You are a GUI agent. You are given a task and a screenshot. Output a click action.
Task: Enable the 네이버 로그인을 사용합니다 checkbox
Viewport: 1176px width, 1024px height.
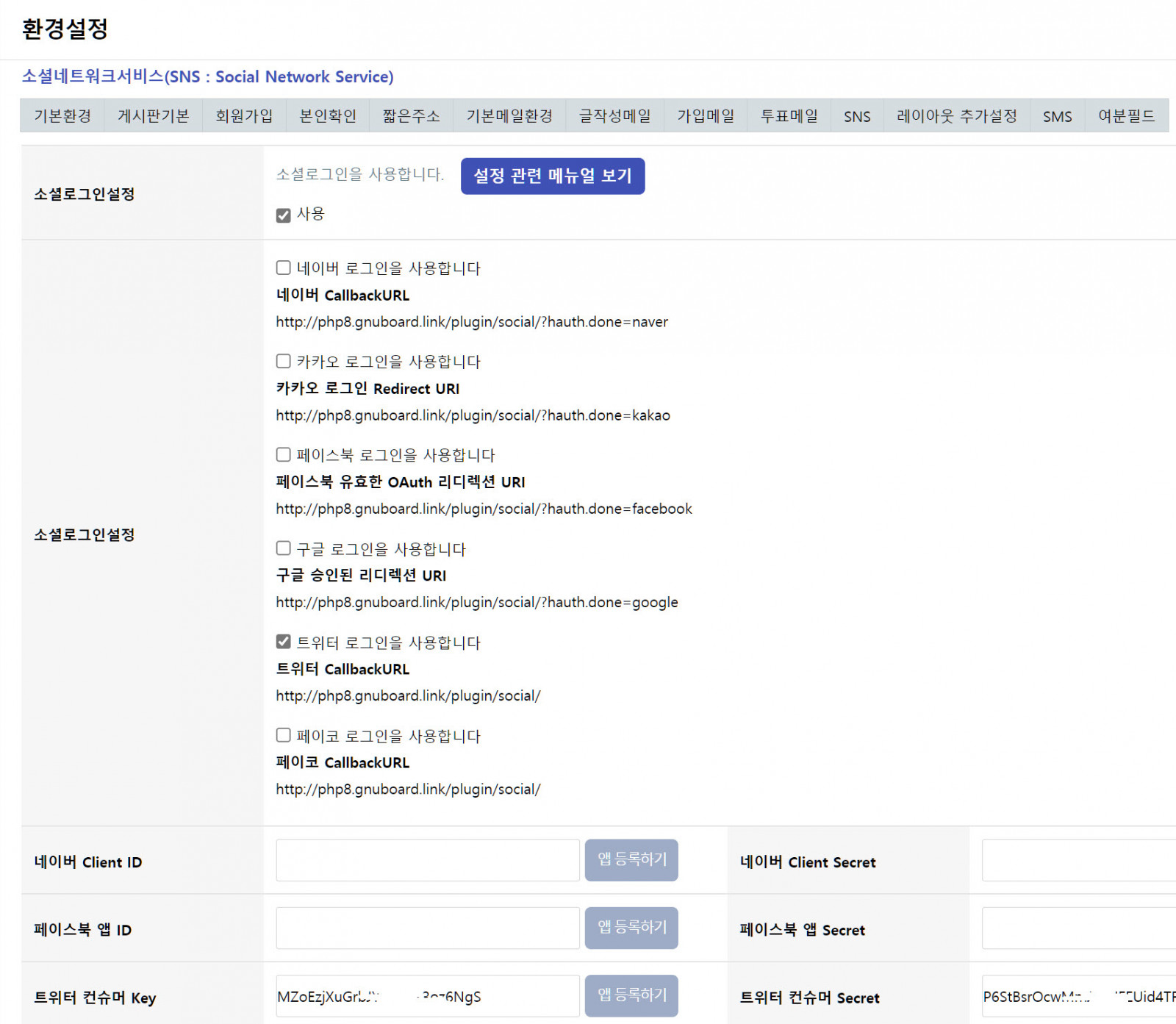point(283,268)
